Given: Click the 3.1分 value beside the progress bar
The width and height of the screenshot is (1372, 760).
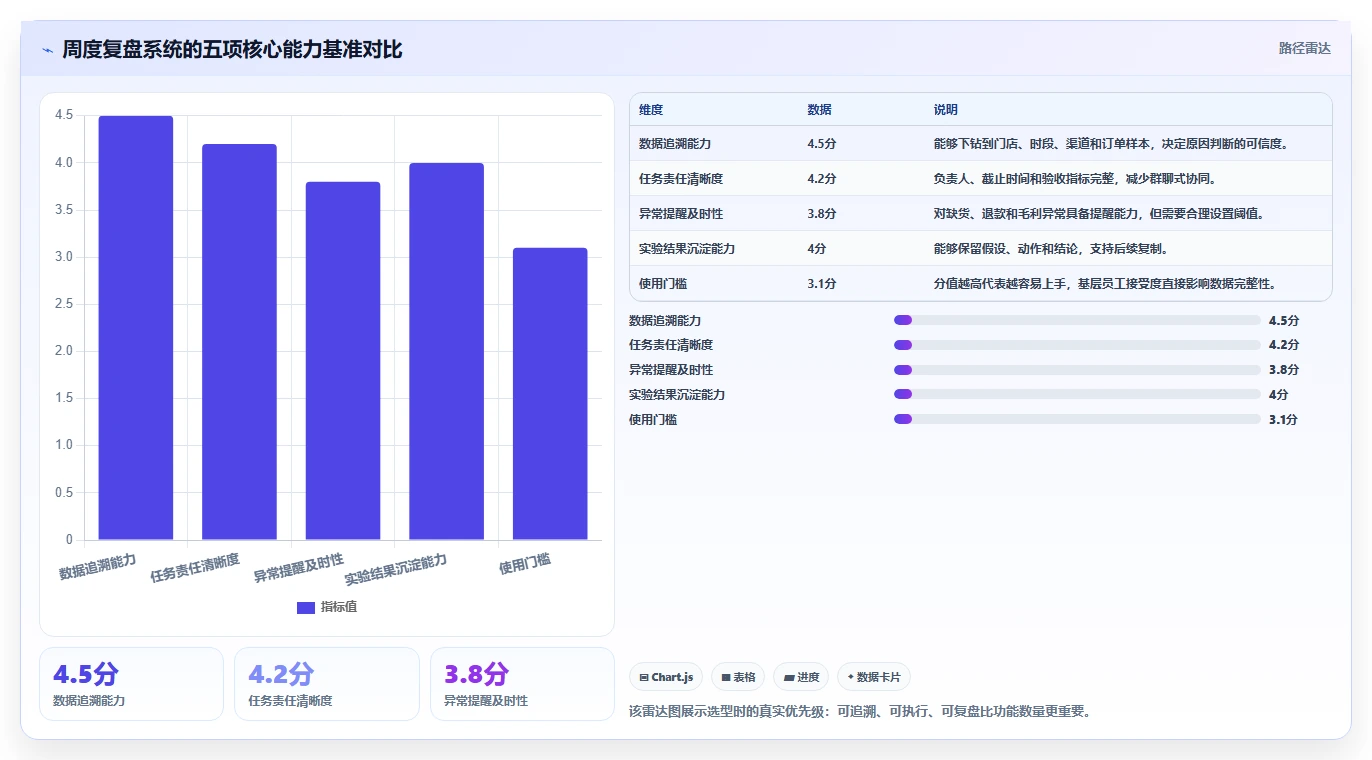Looking at the screenshot, I should [1284, 420].
